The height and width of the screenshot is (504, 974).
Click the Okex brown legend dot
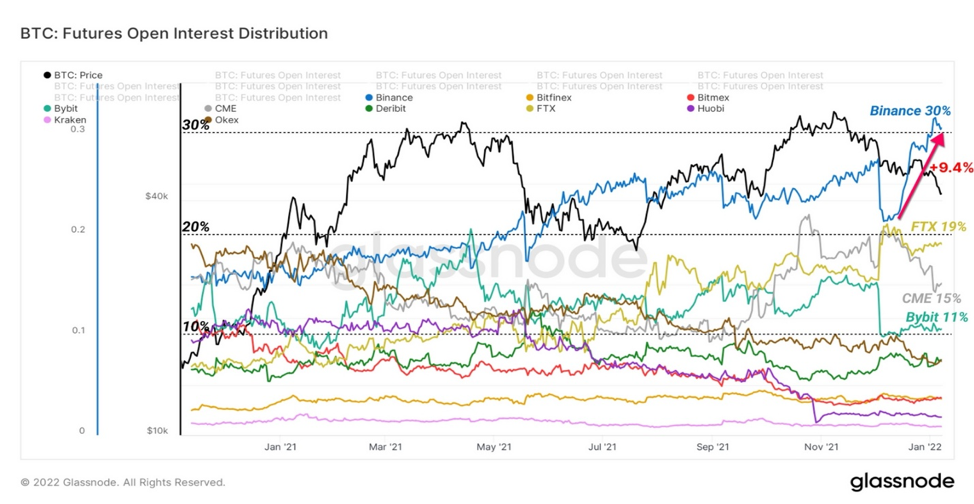coord(208,120)
